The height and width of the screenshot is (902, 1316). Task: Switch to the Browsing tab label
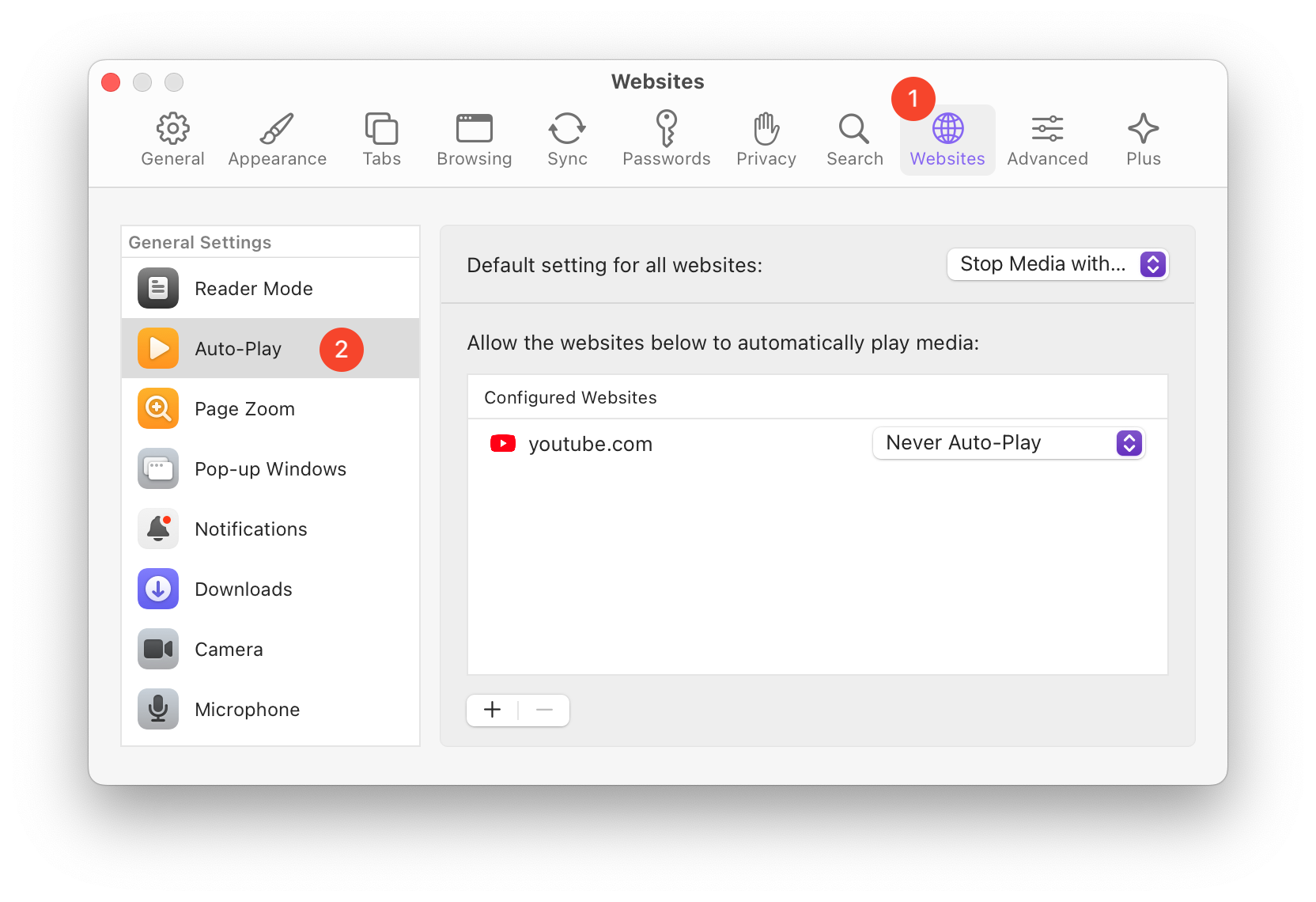click(x=475, y=158)
